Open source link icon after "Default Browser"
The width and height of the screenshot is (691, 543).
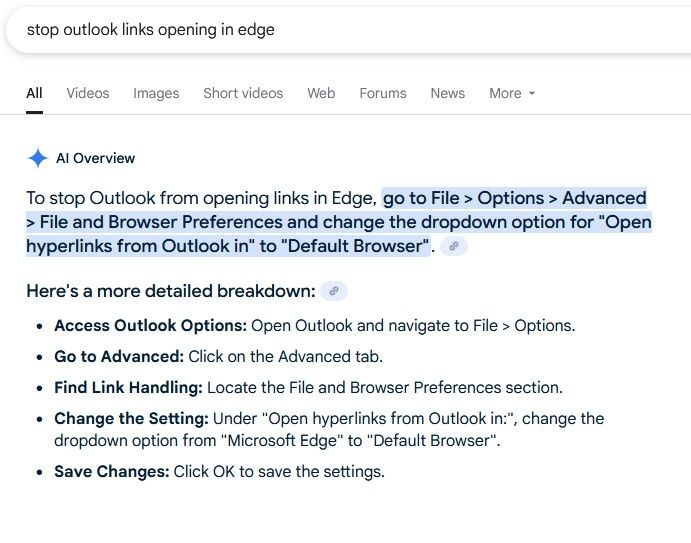tap(454, 246)
